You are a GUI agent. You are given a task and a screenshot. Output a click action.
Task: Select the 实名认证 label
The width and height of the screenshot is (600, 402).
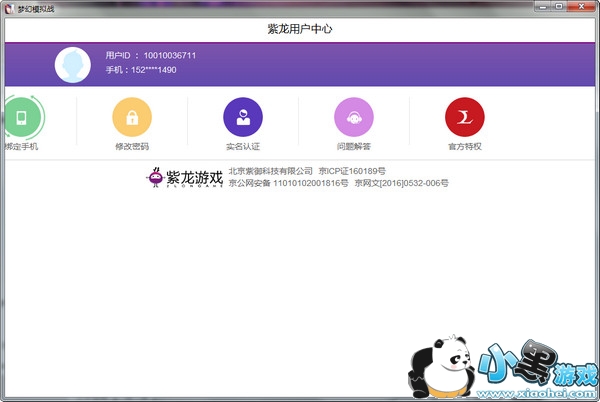242,146
